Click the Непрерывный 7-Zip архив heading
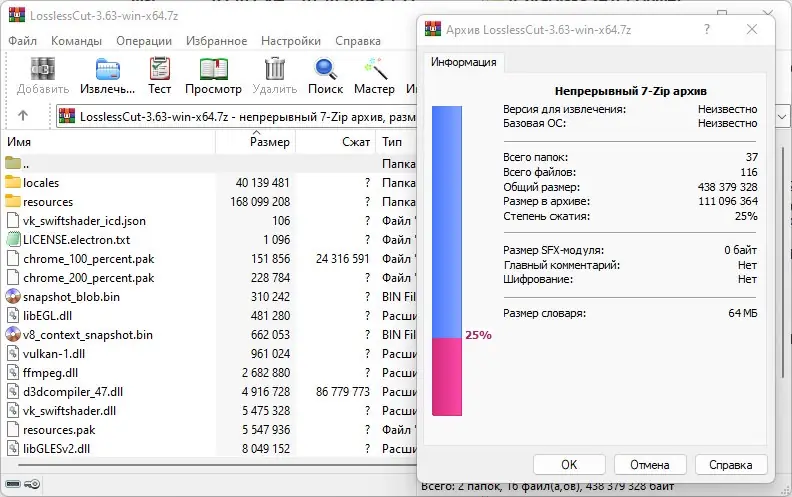 point(631,91)
